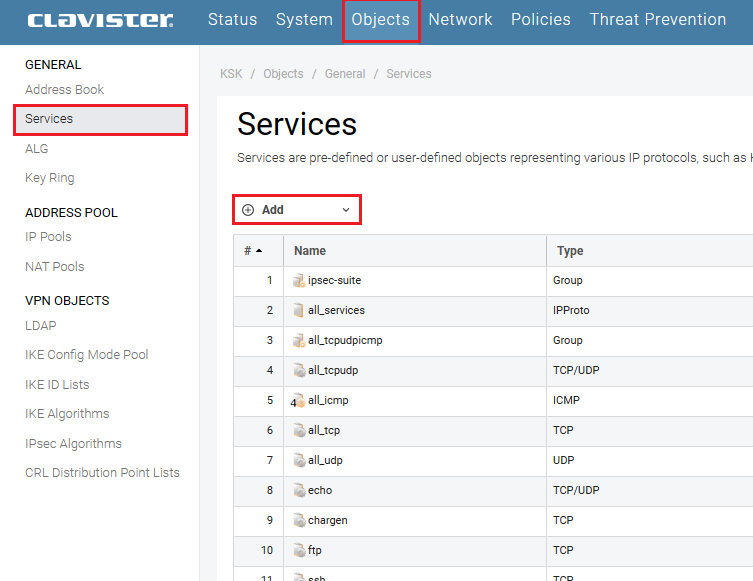Sort by the # column header
753x581 pixels.
[x=253, y=251]
